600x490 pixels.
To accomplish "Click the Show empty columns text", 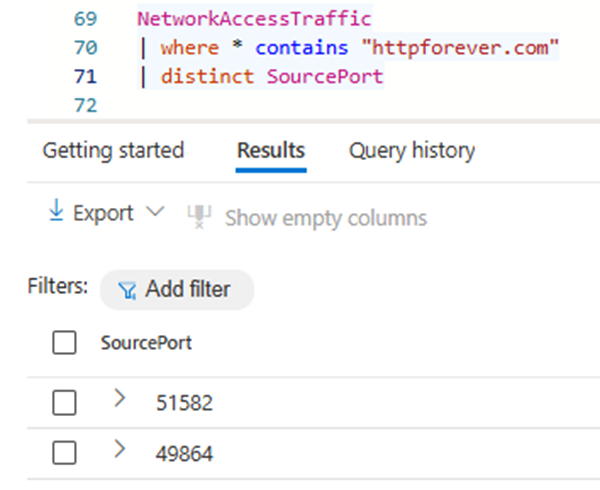I will (x=326, y=218).
